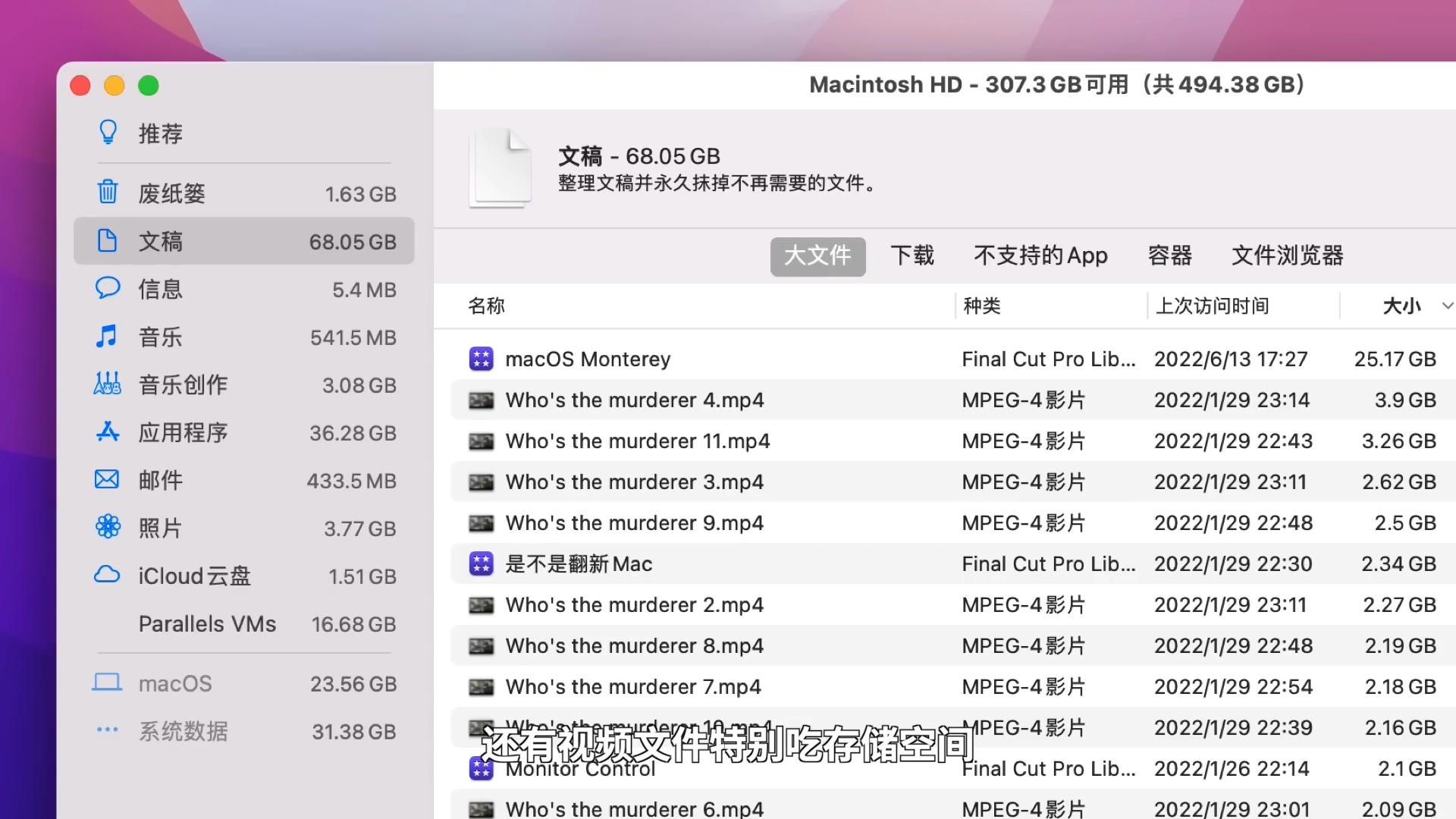Screen dimensions: 1456x819
Task: Select the Trash bin icon in sidebar
Action: pos(108,193)
